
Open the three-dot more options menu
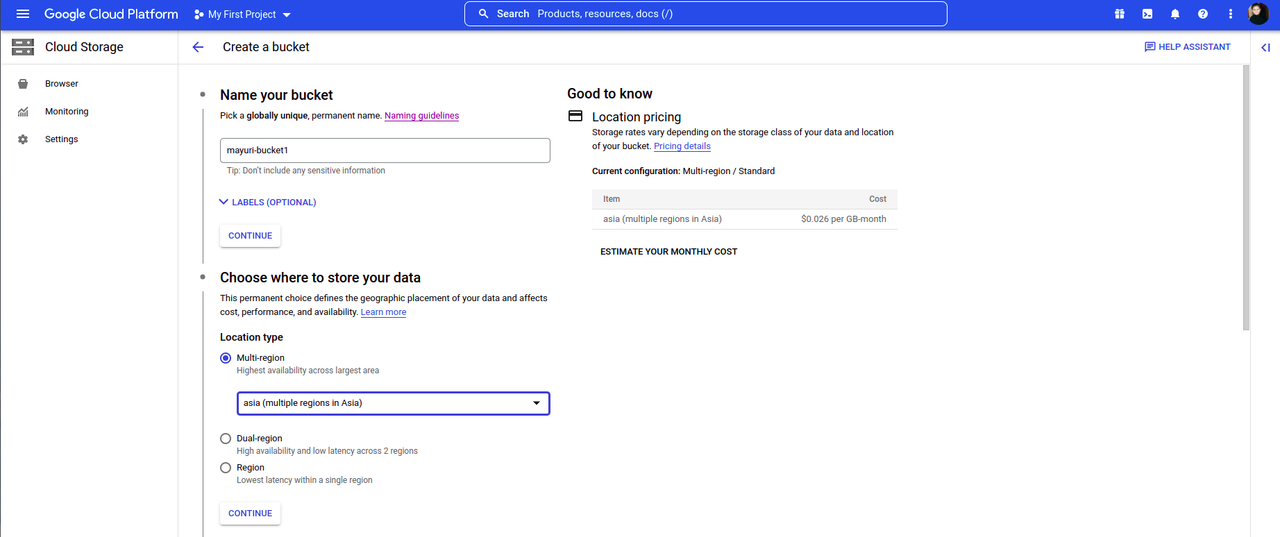point(1231,14)
